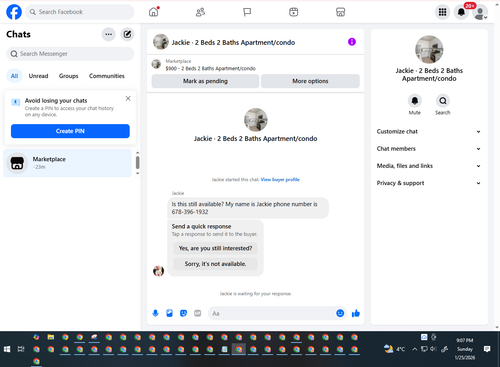Open emoji picker in message box
500x367 pixels.
[340, 313]
